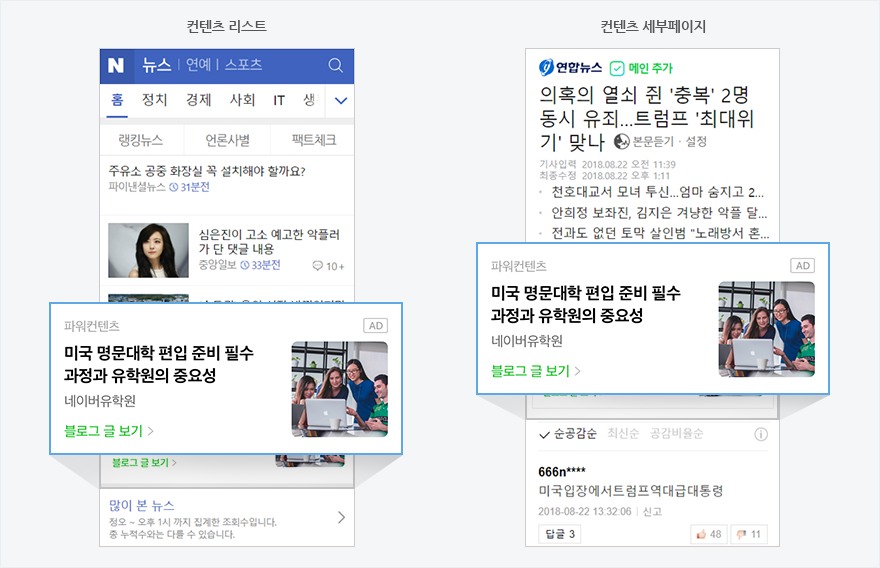Select the 언론사별 sub-tab
This screenshot has width=880, height=568.
point(227,140)
